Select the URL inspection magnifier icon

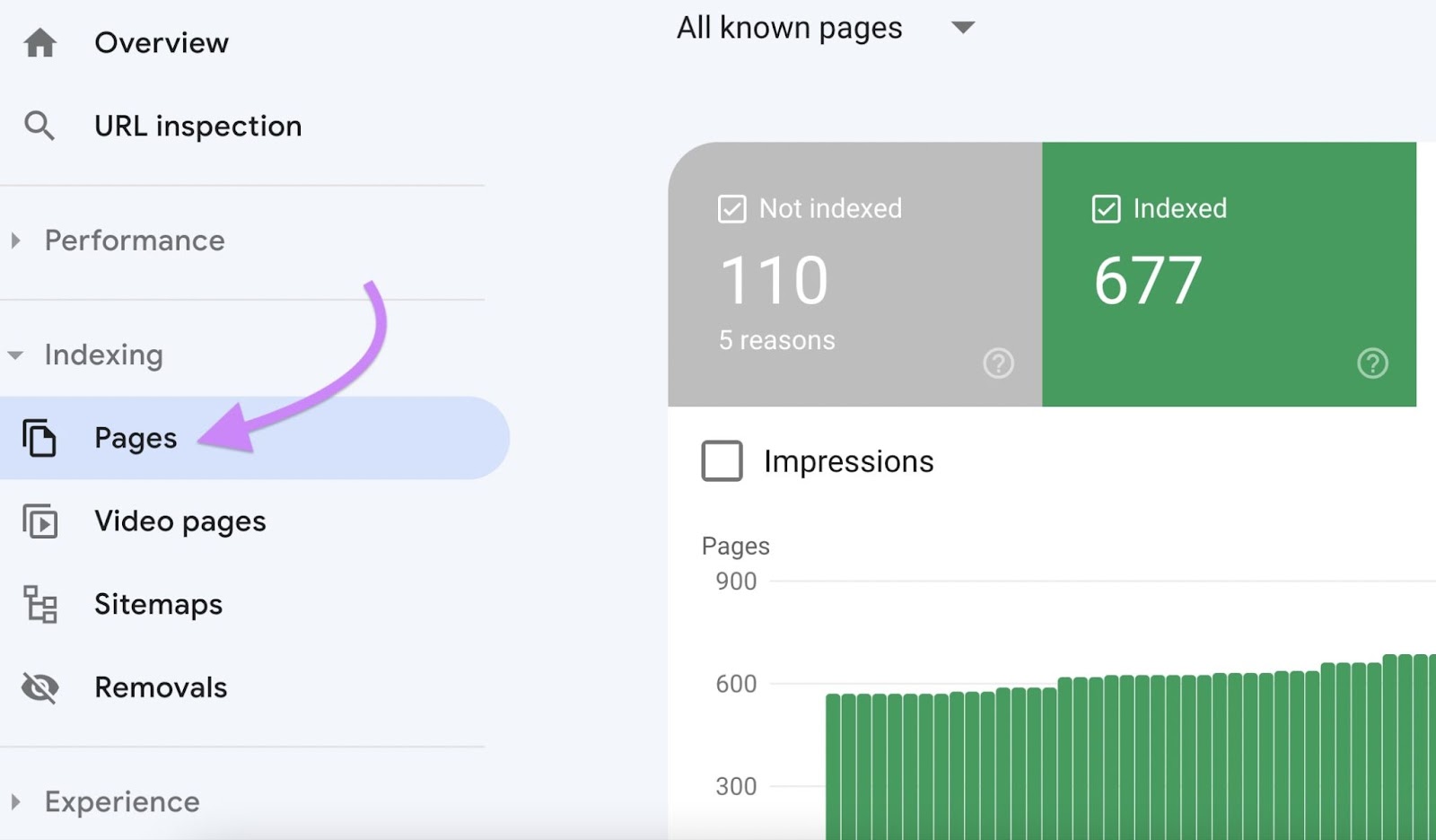[x=40, y=126]
